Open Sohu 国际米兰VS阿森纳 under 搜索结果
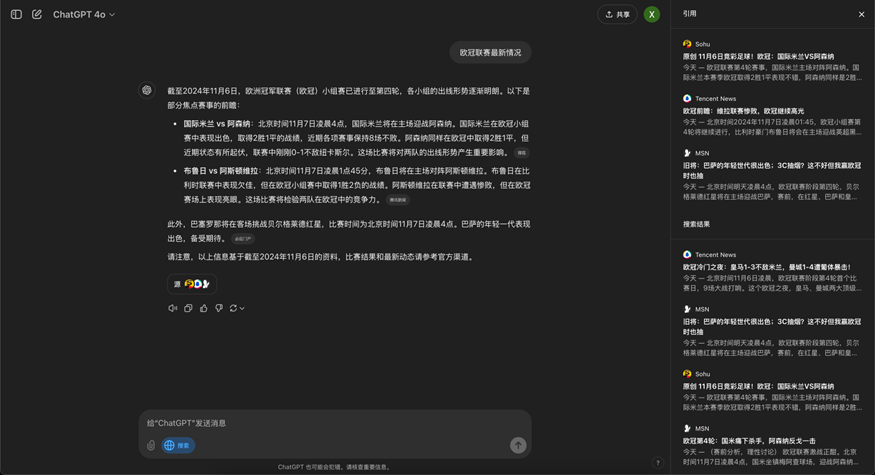The image size is (875, 475). [x=772, y=390]
